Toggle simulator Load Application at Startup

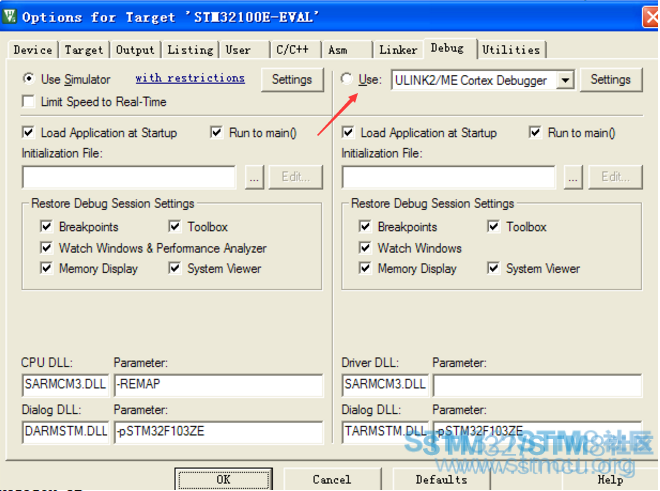coord(28,133)
